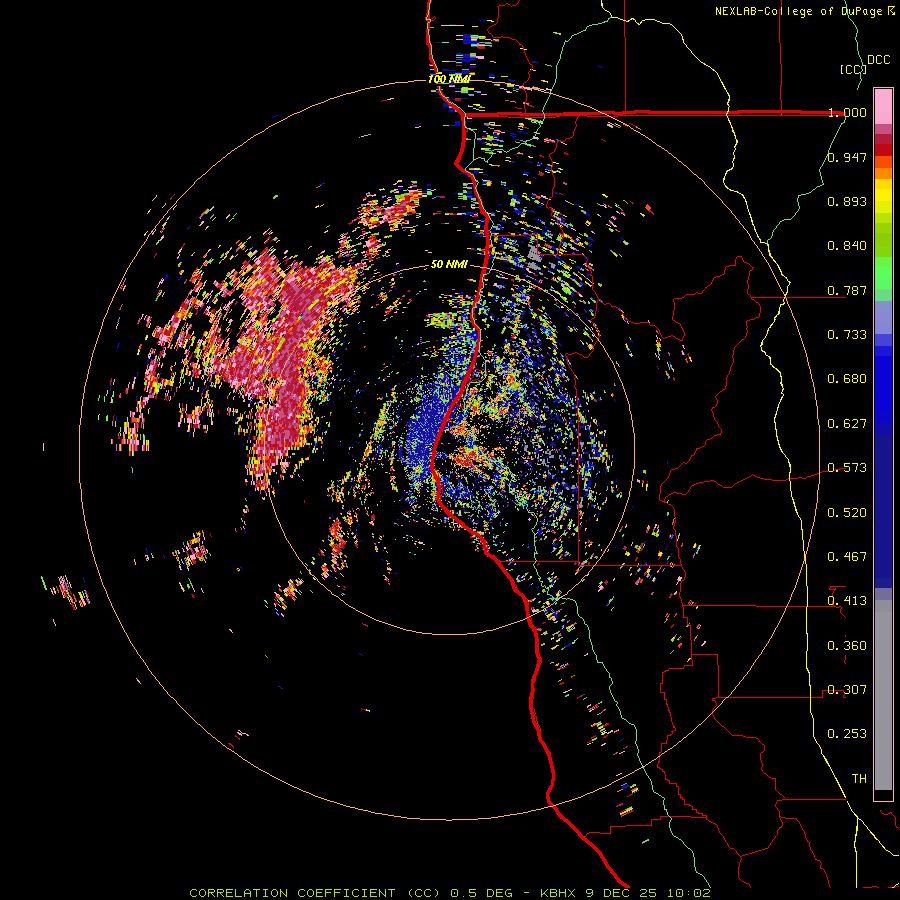
Task: Click the 0.573 legend value
Action: pyautogui.click(x=847, y=468)
